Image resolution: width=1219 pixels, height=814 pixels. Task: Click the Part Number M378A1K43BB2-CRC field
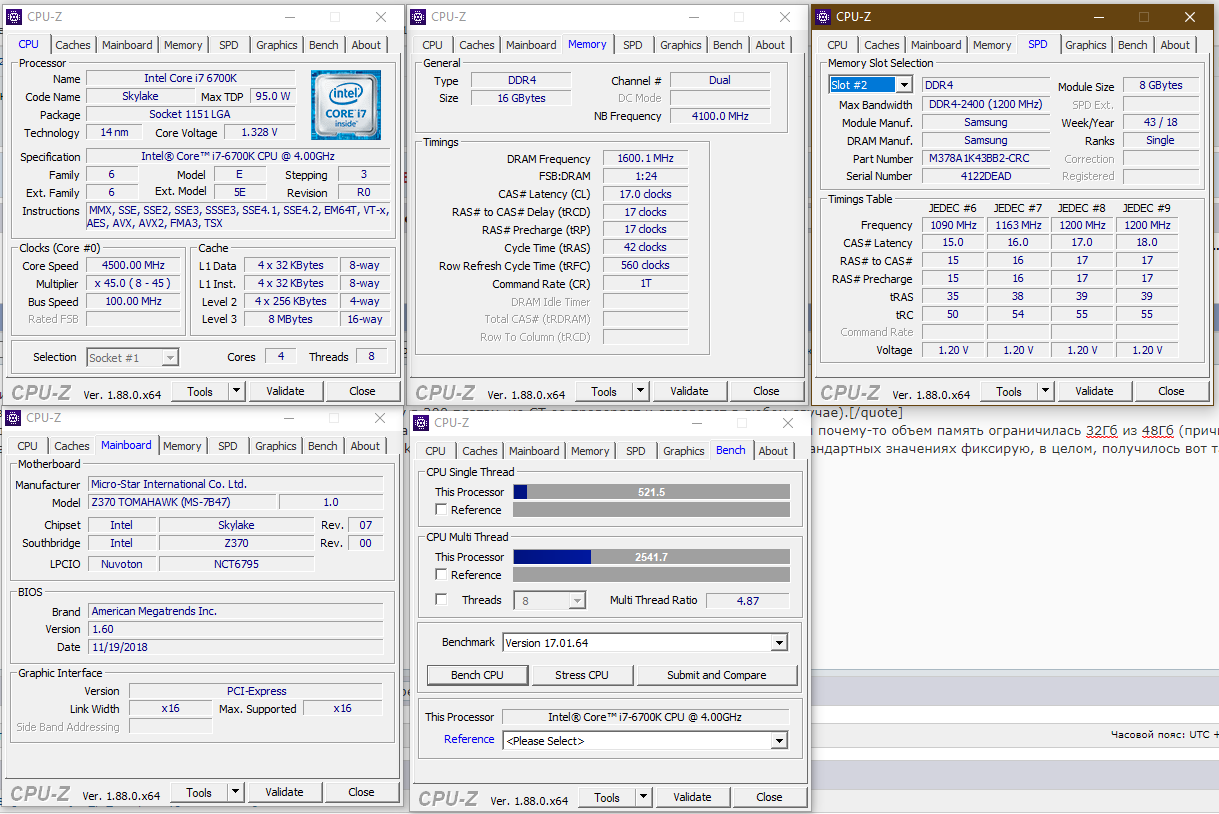(x=986, y=158)
